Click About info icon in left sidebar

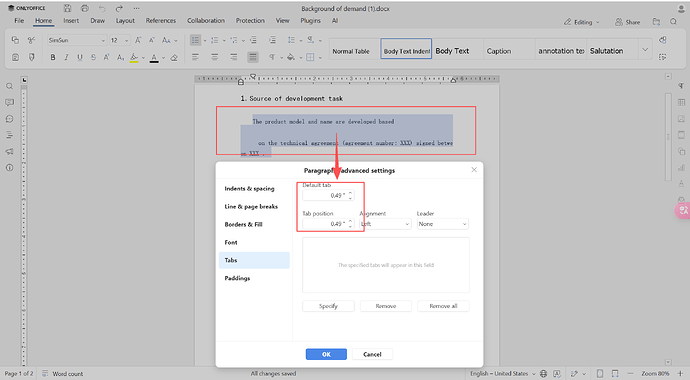coord(9,168)
